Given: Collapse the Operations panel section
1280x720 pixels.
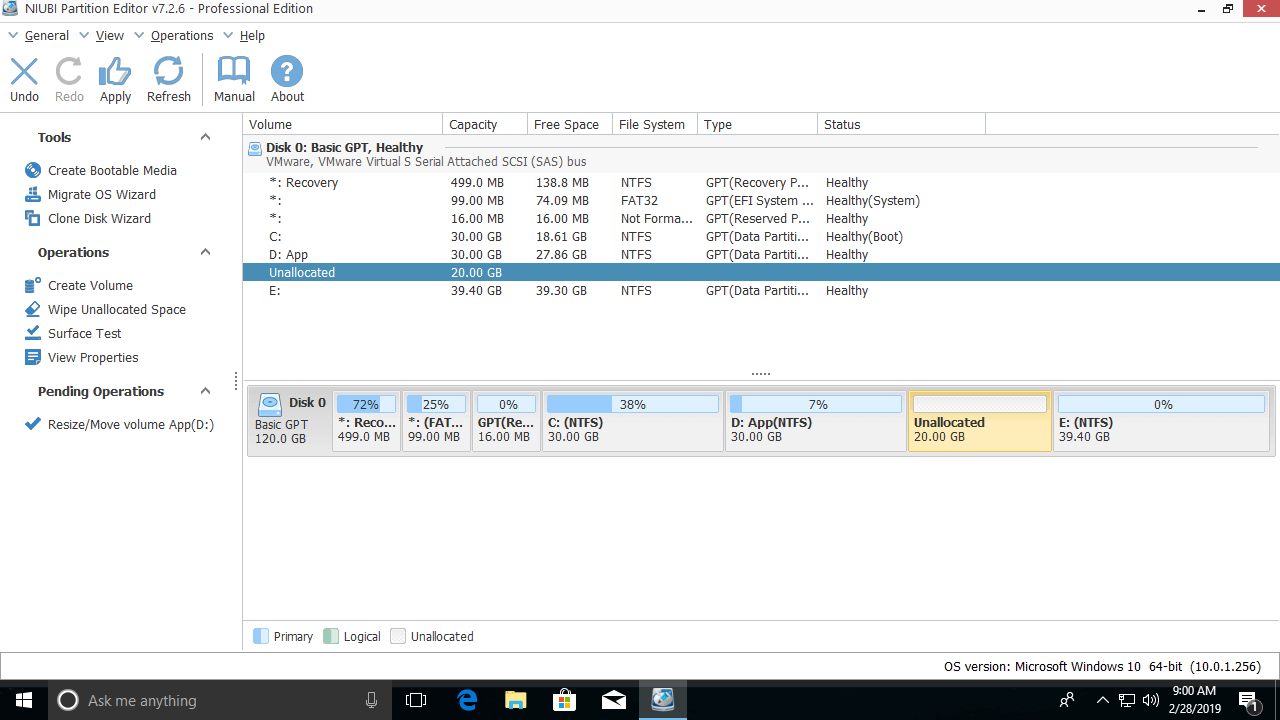Looking at the screenshot, I should (x=205, y=253).
